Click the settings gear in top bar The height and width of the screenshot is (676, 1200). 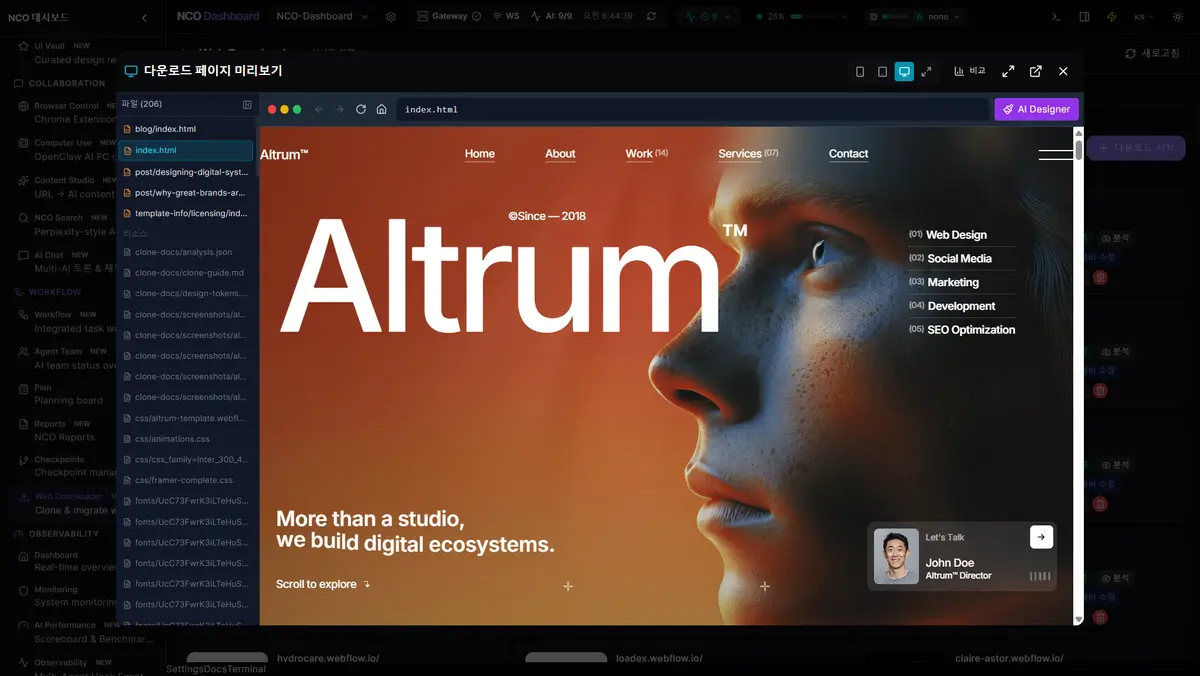[x=391, y=16]
